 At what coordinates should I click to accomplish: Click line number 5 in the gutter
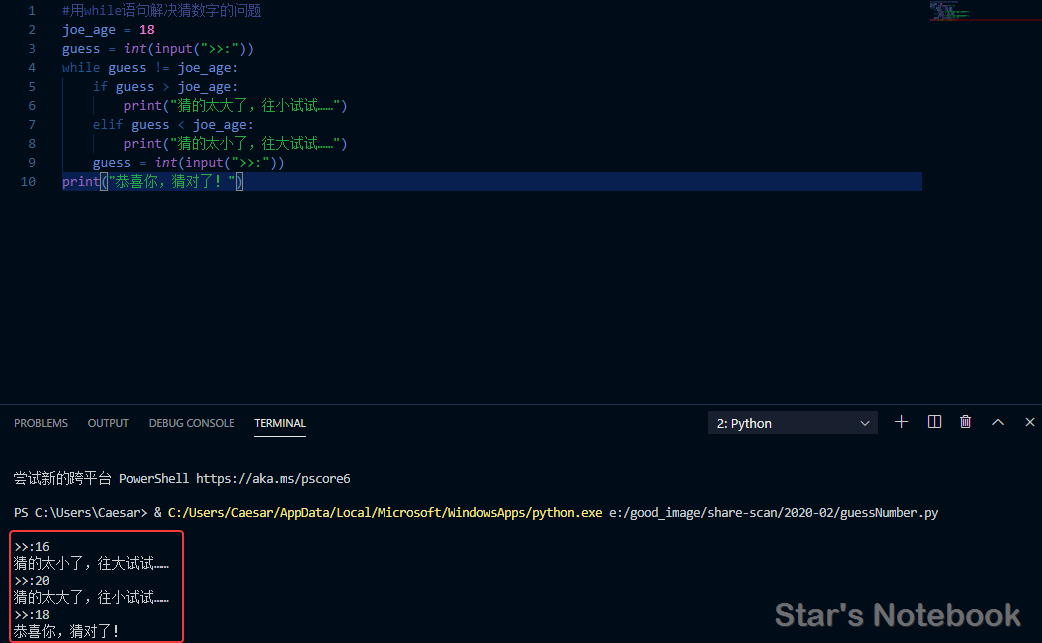coord(32,86)
